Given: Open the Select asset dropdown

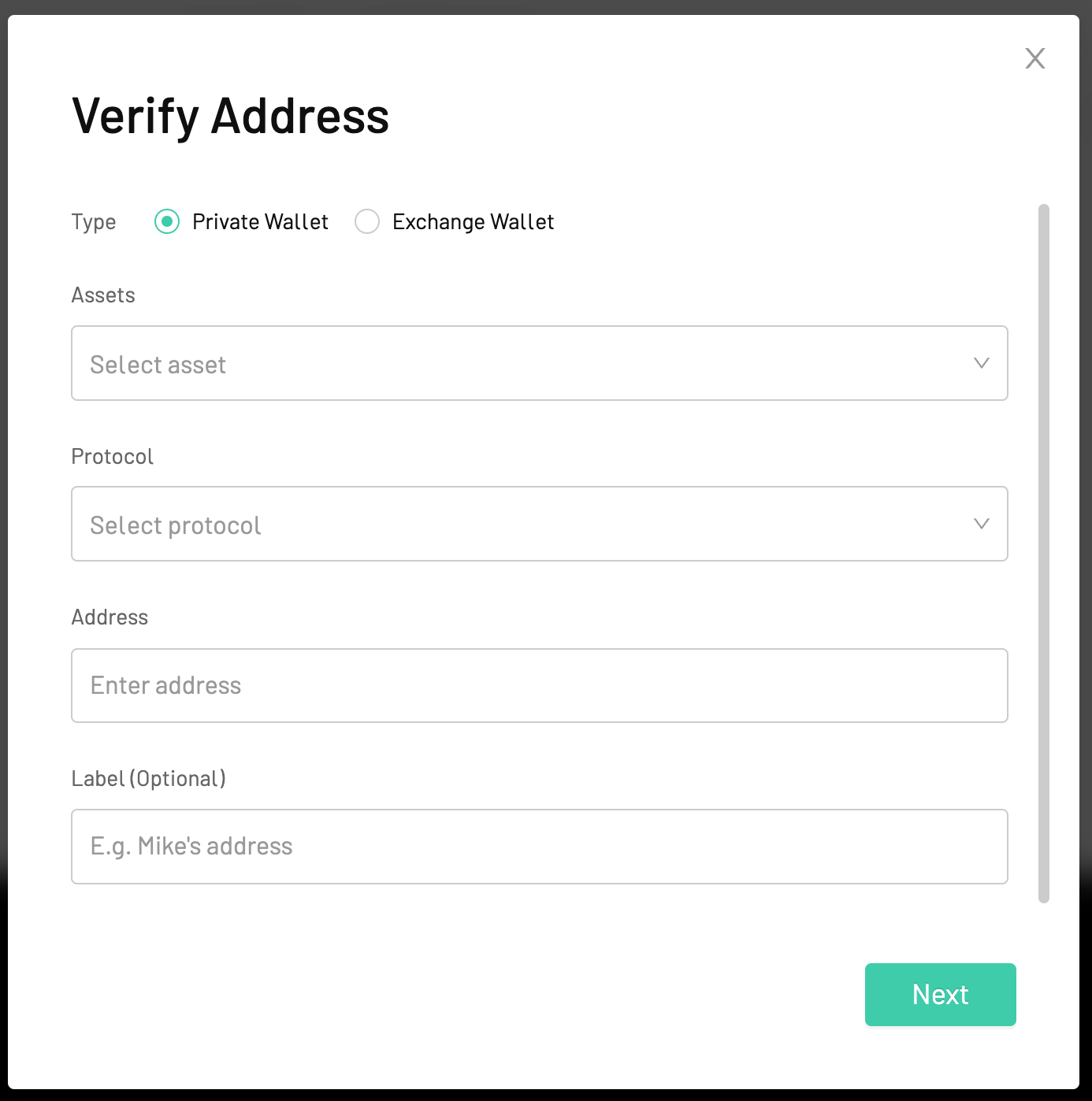Looking at the screenshot, I should click(x=540, y=363).
